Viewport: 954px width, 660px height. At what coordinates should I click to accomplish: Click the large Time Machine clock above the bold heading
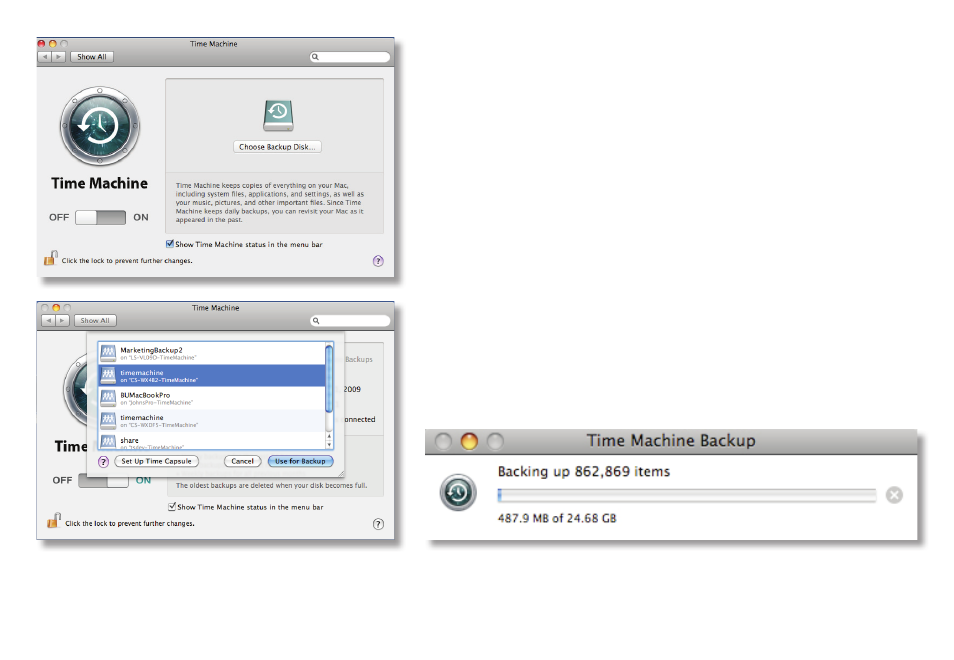[100, 126]
